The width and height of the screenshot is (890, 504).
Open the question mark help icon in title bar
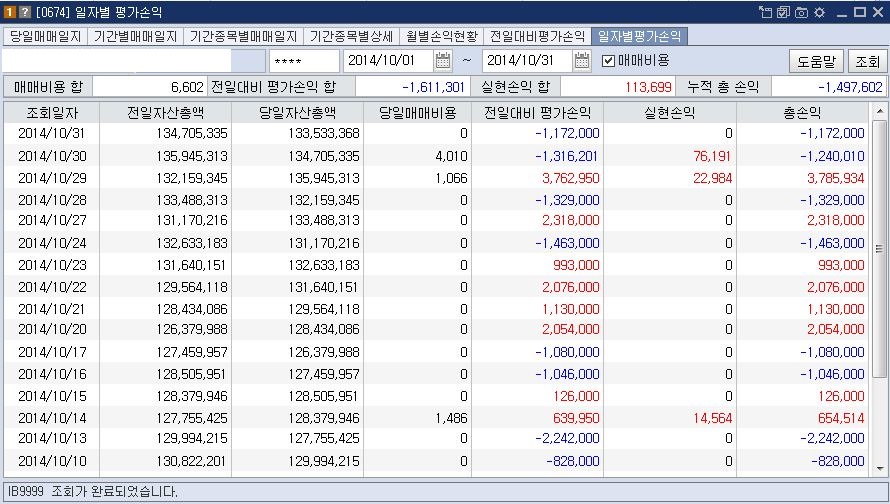point(24,12)
